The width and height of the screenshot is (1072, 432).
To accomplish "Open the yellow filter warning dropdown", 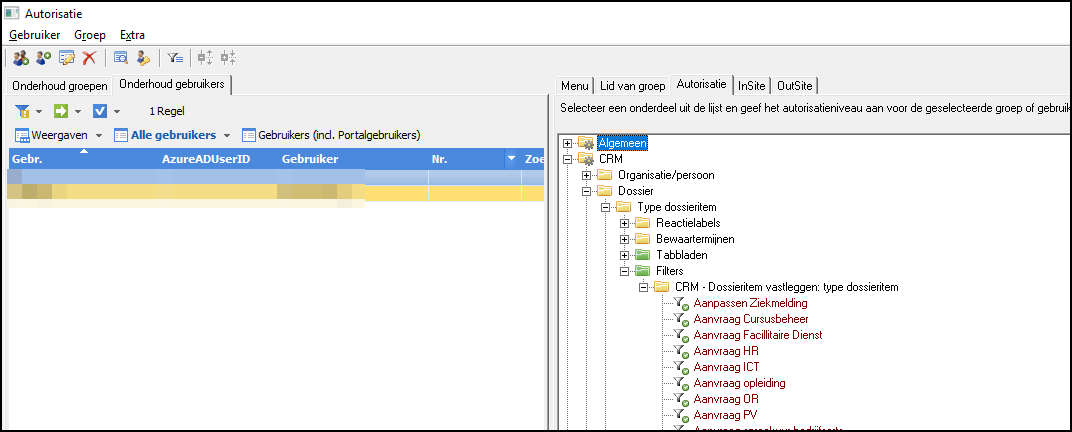I will tap(39, 111).
